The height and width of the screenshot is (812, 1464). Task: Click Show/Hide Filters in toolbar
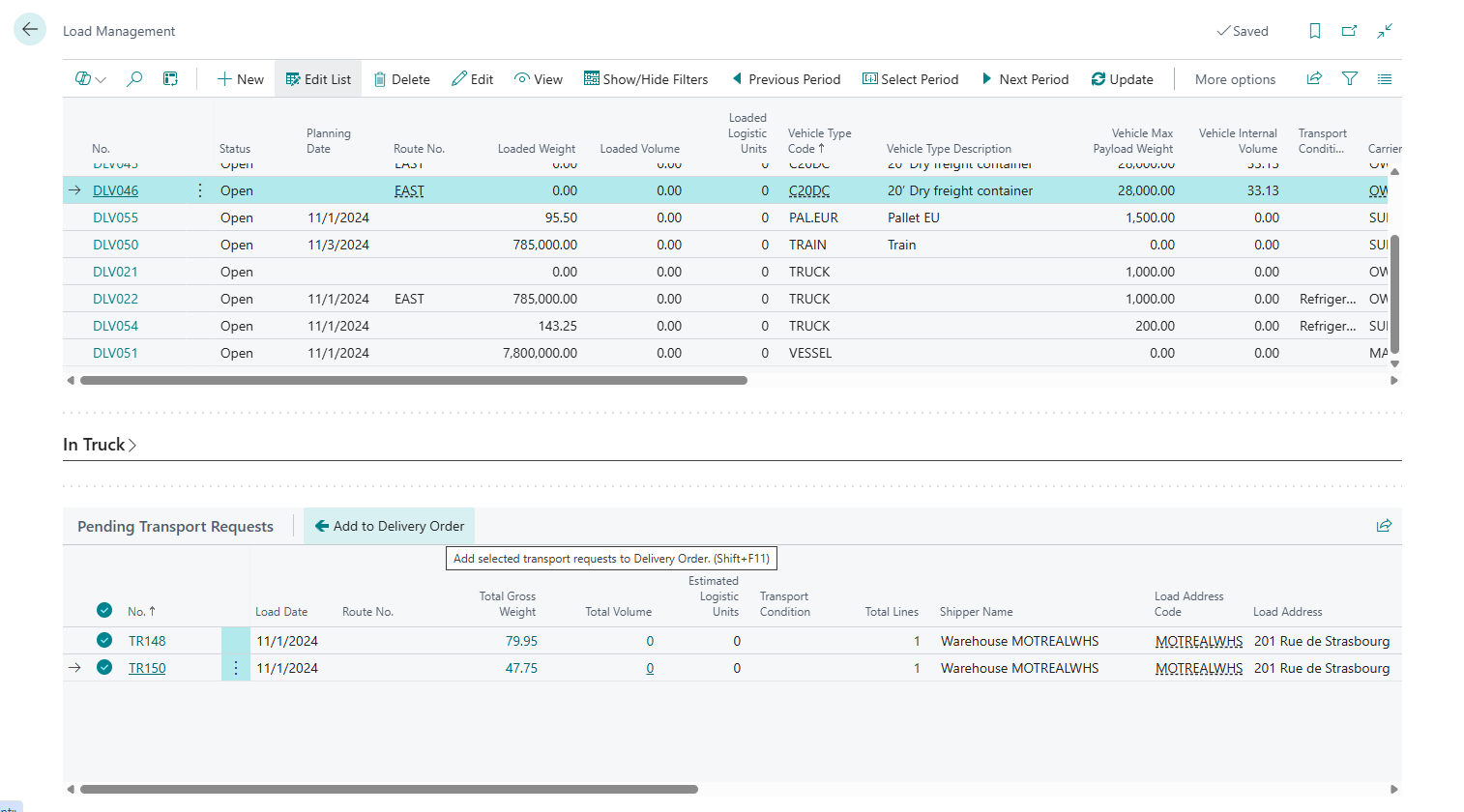[645, 79]
